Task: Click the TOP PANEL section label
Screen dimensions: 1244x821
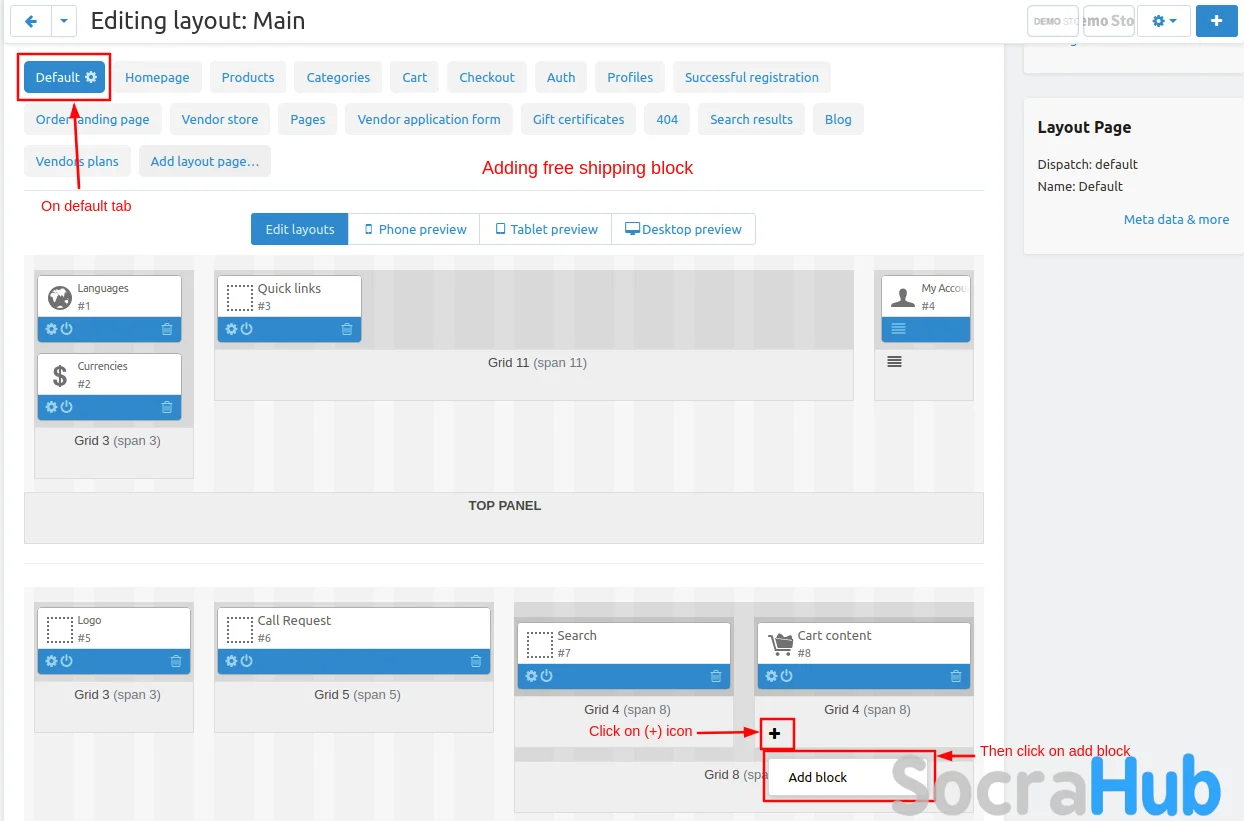Action: click(505, 505)
